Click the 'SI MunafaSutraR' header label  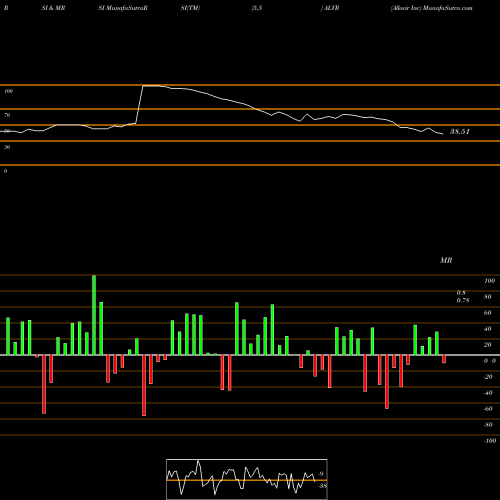[123, 8]
